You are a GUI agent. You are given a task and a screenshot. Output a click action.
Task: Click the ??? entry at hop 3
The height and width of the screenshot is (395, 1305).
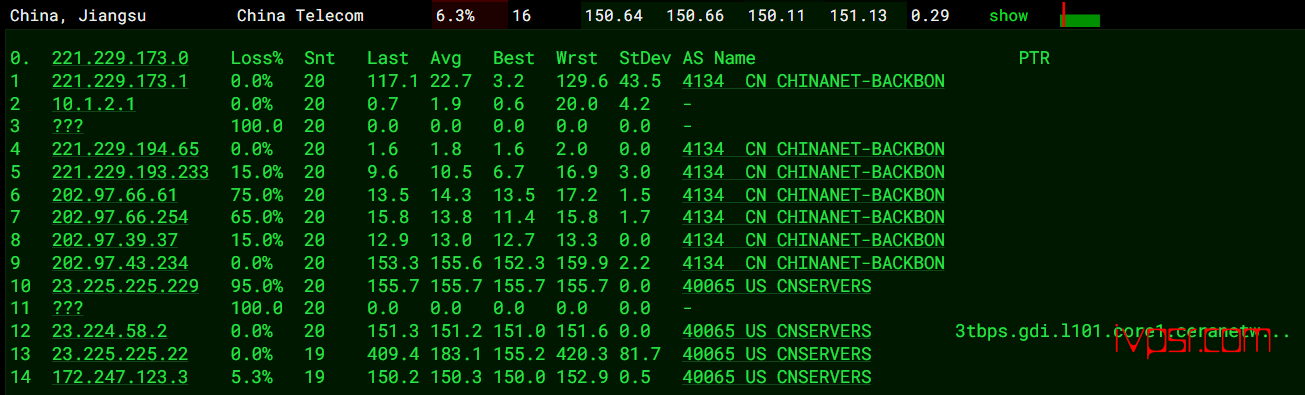pos(67,126)
